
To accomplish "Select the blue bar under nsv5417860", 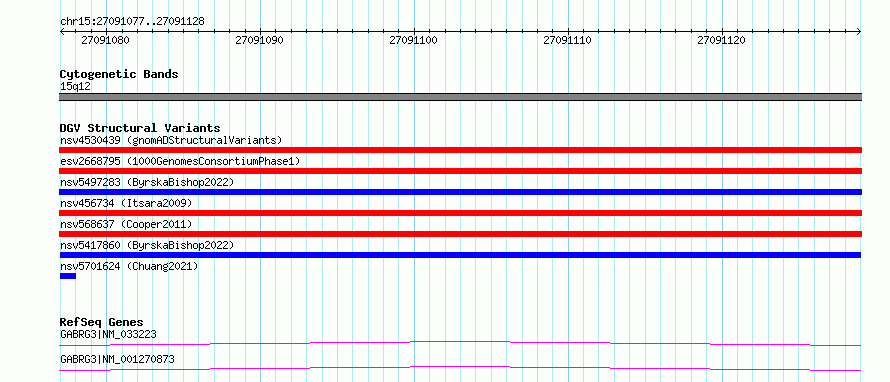I will [x=460, y=255].
